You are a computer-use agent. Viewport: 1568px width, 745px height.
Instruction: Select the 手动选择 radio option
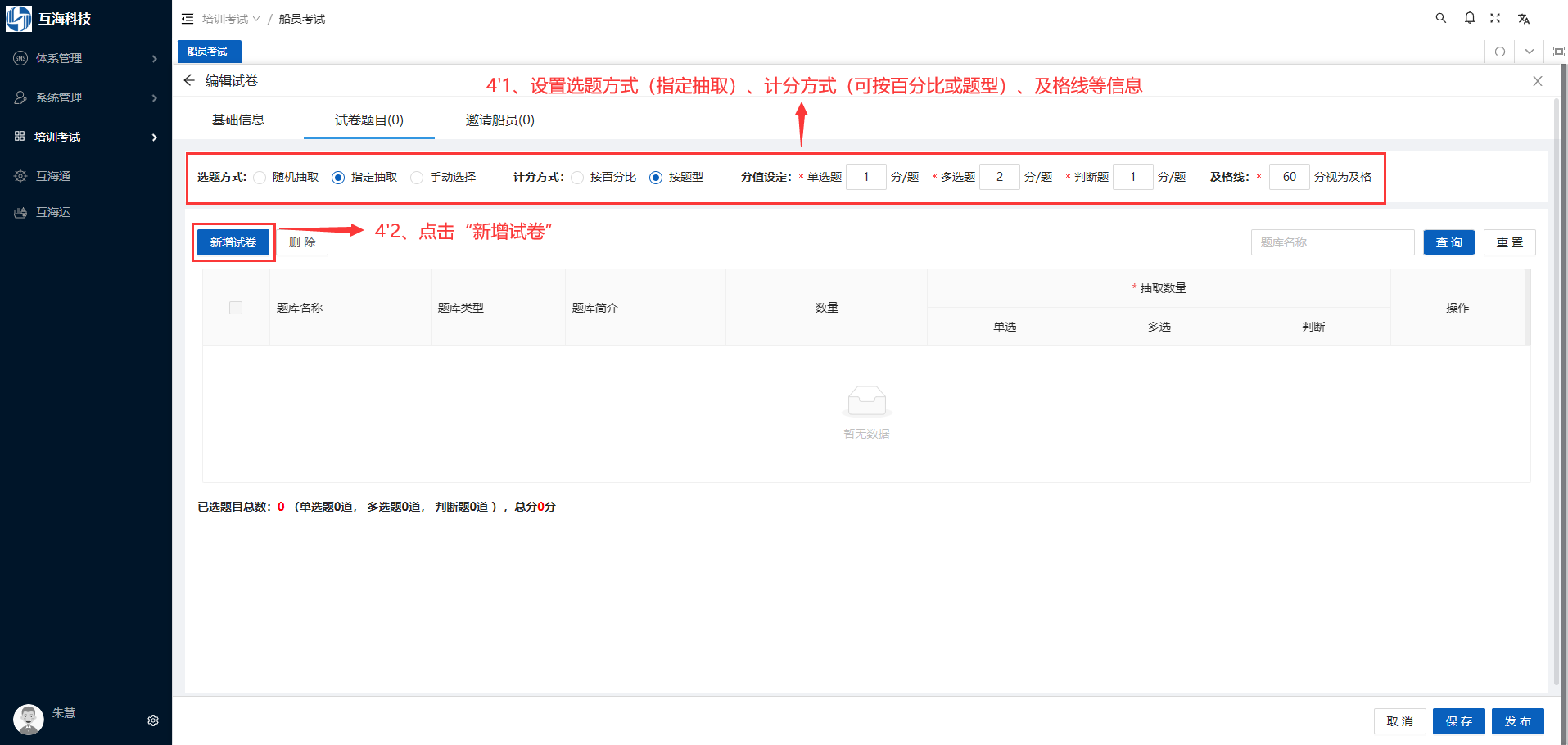coord(417,178)
